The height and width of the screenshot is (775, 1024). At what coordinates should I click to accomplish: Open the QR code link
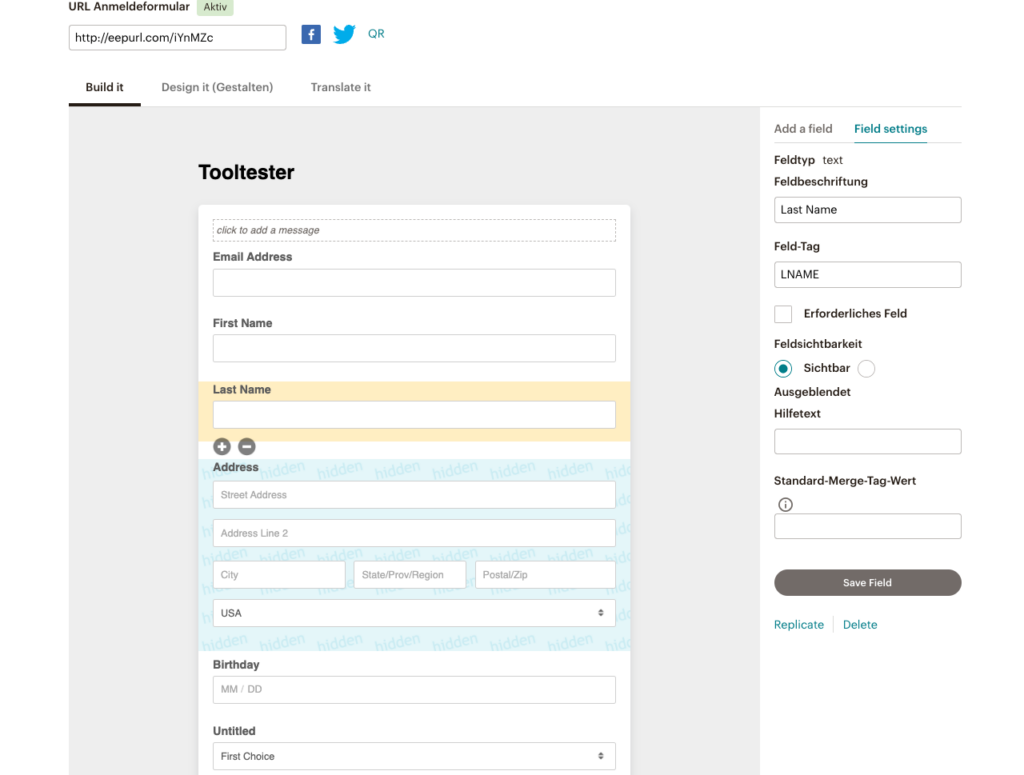click(x=376, y=34)
